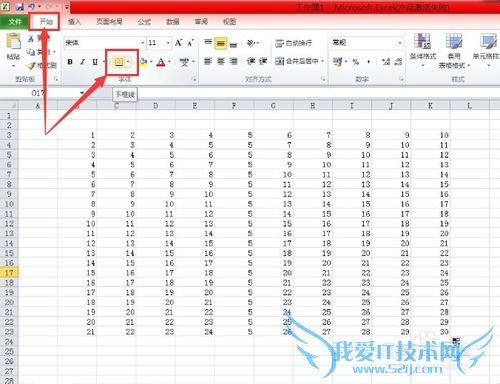Increase the cell indent
Viewport: 500px width, 384px height.
click(x=263, y=61)
